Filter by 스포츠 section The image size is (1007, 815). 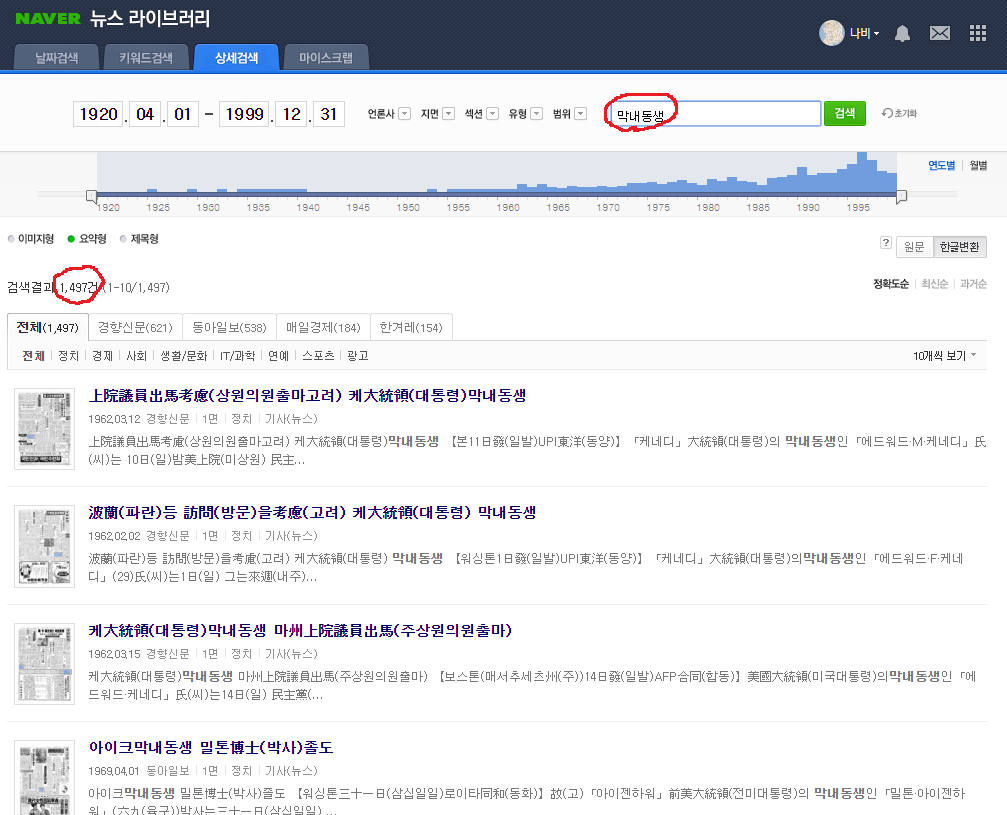[318, 356]
